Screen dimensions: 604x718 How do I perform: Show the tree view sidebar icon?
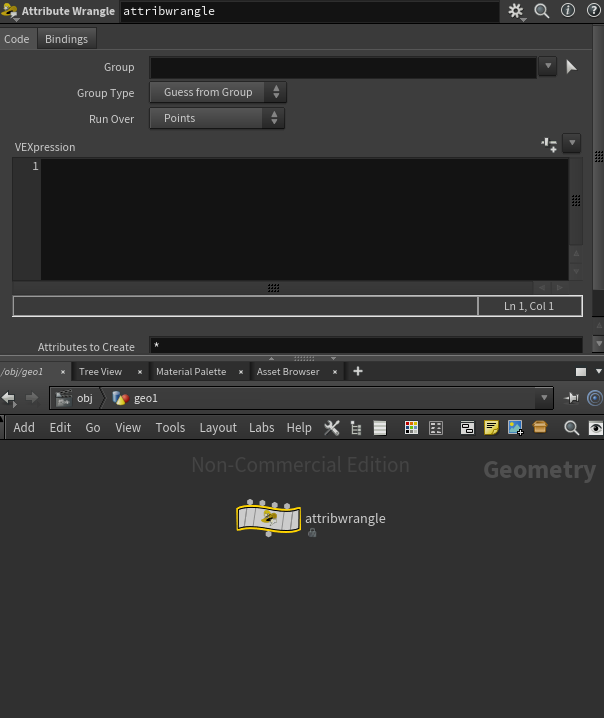356,428
